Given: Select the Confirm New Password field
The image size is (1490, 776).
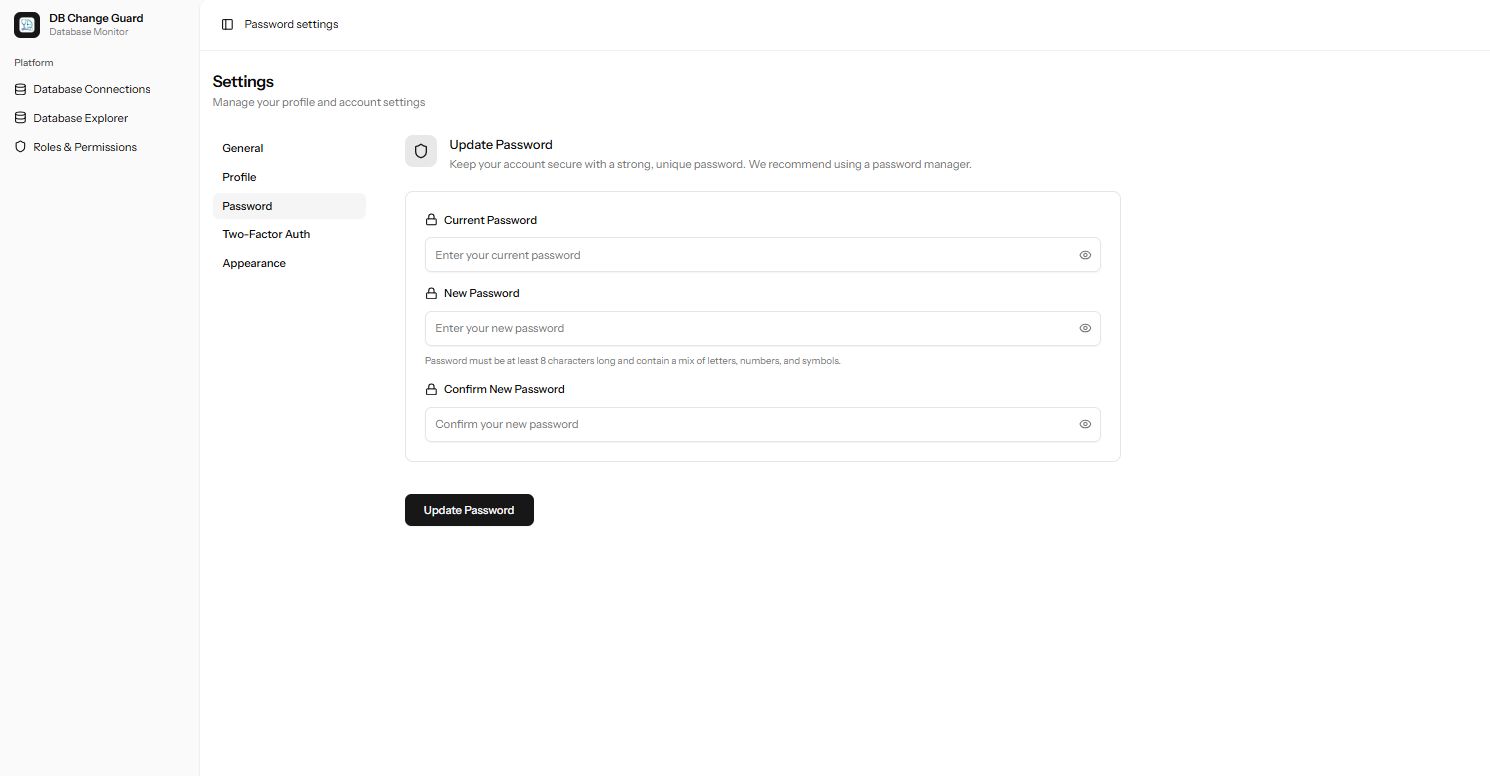Looking at the screenshot, I should [750, 424].
